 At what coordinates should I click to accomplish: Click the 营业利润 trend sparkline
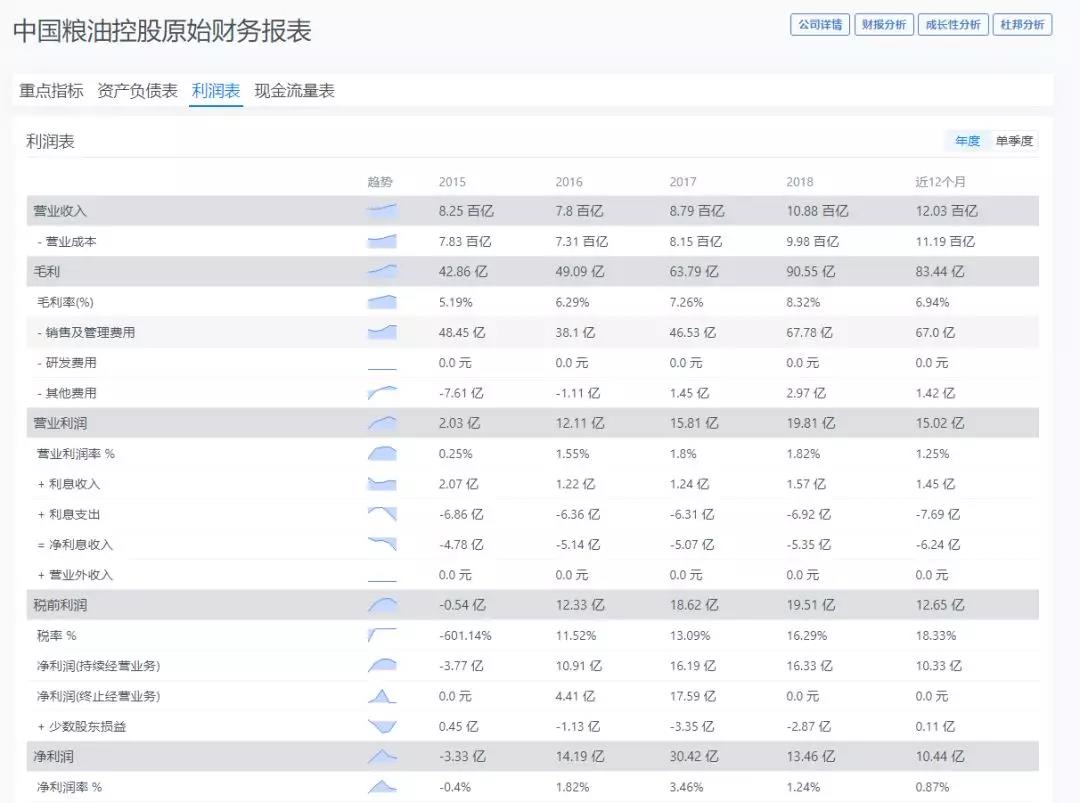pos(382,423)
